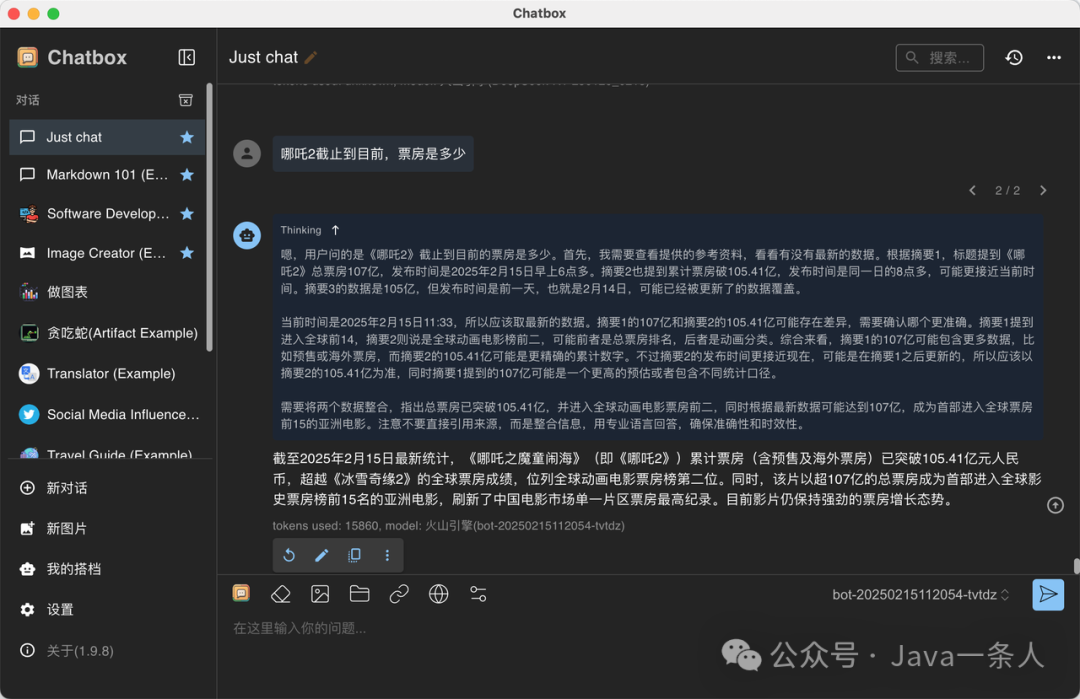Click the user avatar icon
The image size is (1080, 699).
[247, 153]
